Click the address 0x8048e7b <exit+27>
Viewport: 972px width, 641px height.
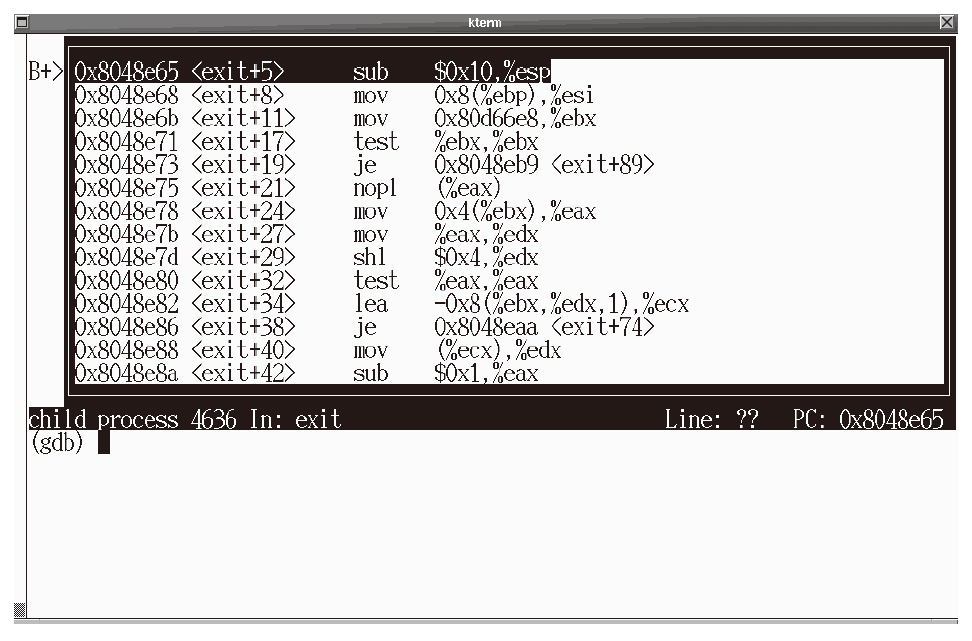(x=185, y=235)
